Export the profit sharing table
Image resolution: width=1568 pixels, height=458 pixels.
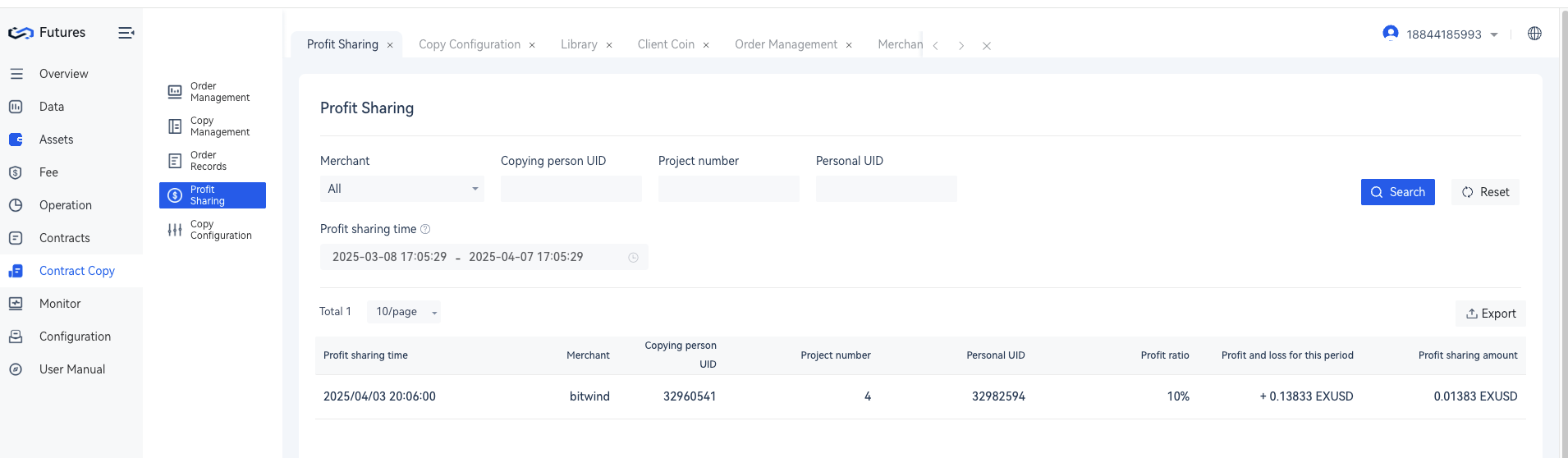point(1491,314)
